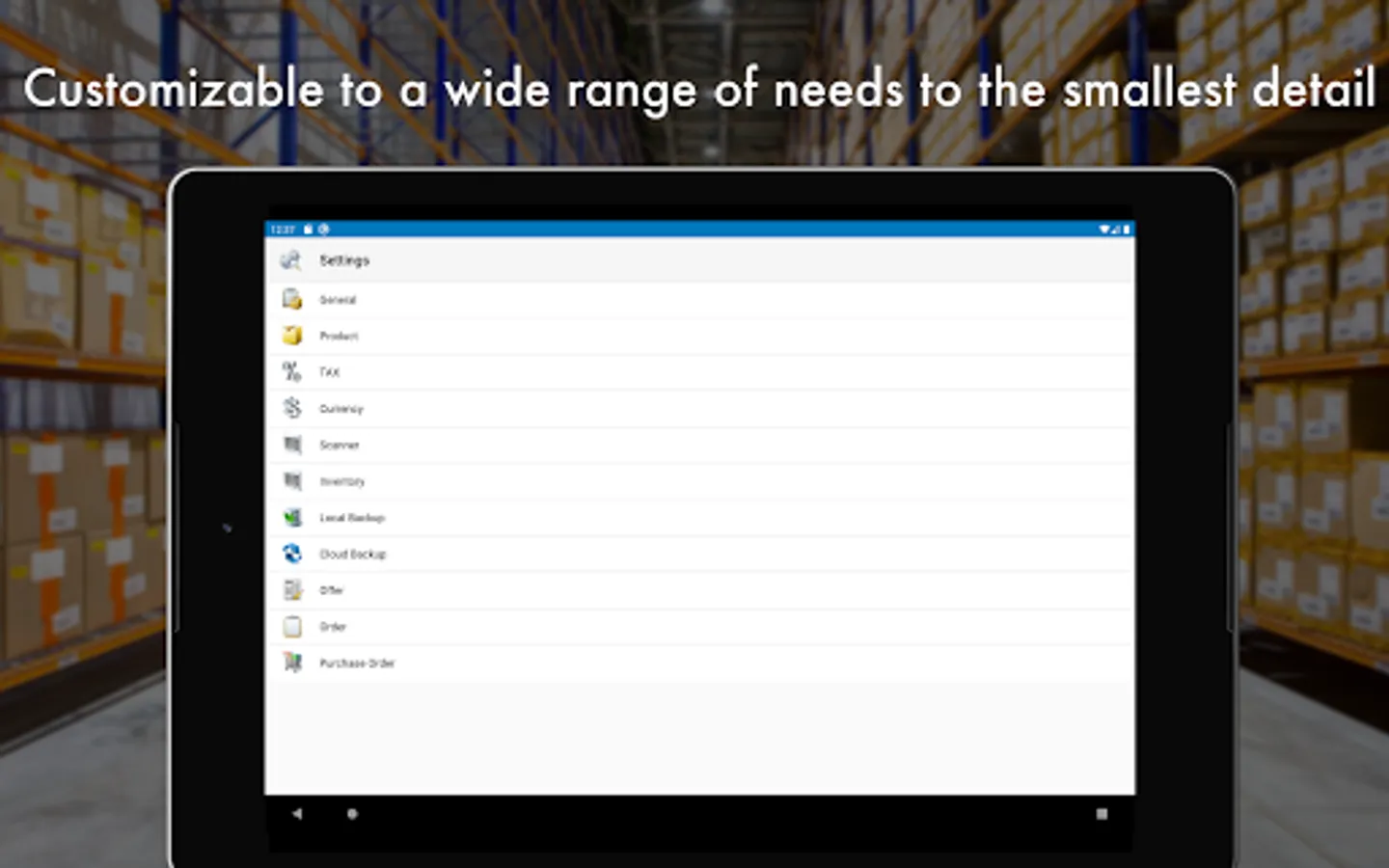Tap the Purchase Order cart icon
Screen dimensions: 1389x868
click(291, 663)
